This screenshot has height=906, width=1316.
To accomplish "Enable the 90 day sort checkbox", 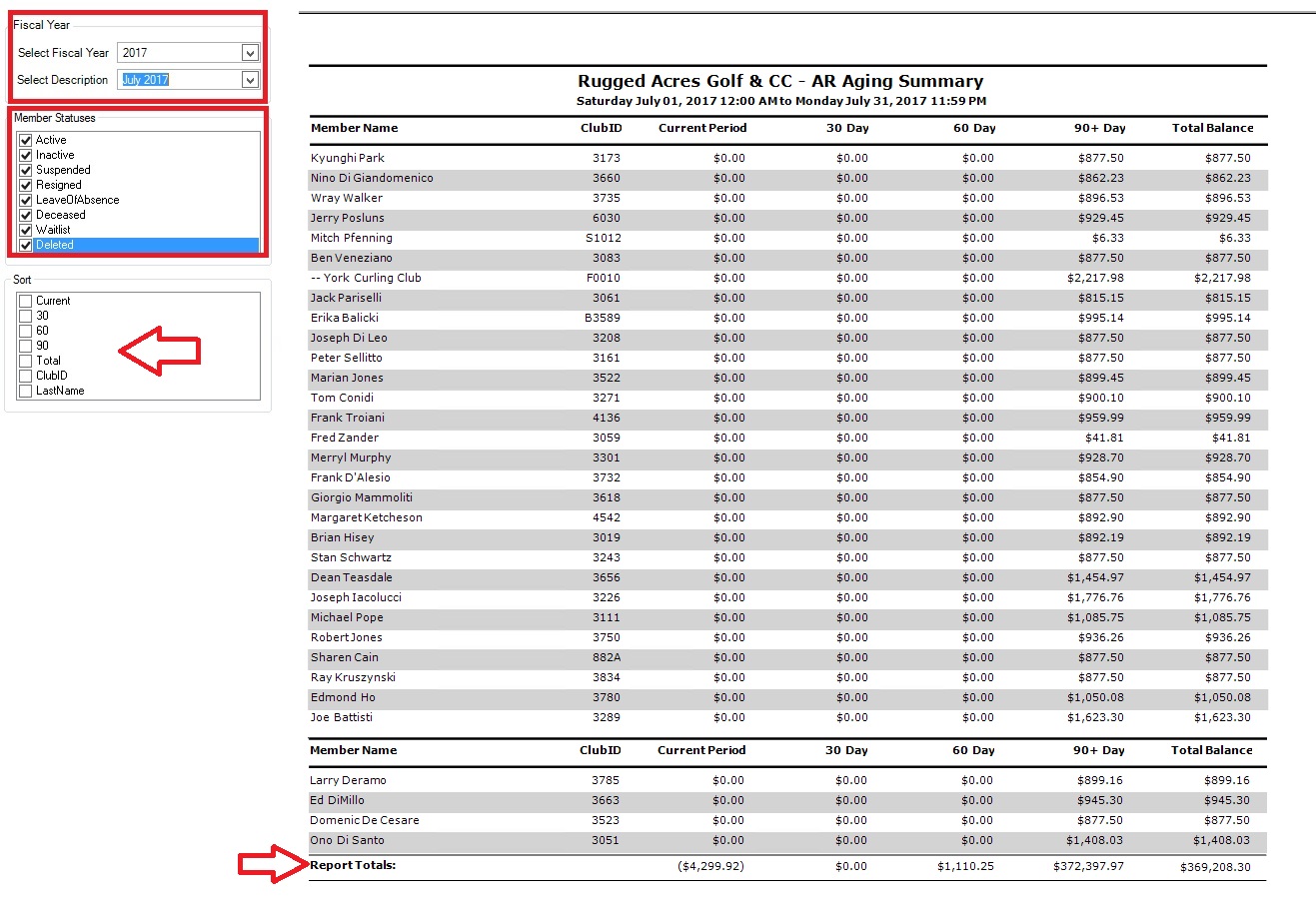I will point(26,347).
